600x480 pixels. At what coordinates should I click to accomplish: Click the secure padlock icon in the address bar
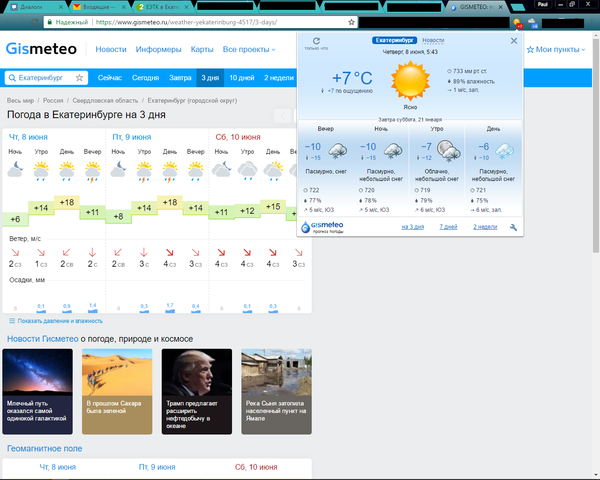click(49, 22)
